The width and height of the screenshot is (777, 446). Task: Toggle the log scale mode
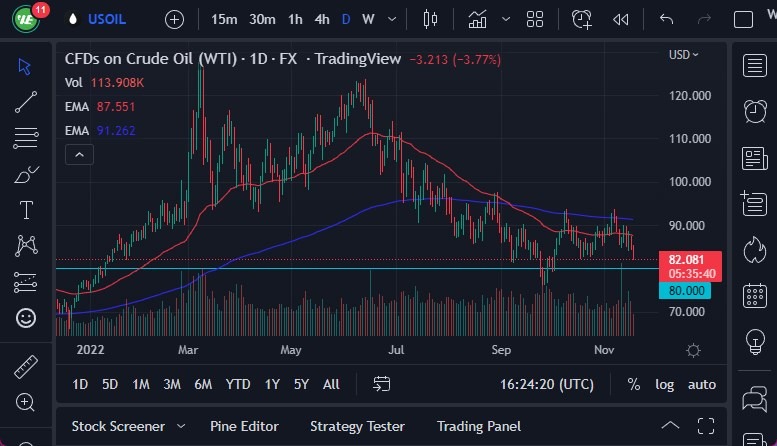(x=664, y=384)
